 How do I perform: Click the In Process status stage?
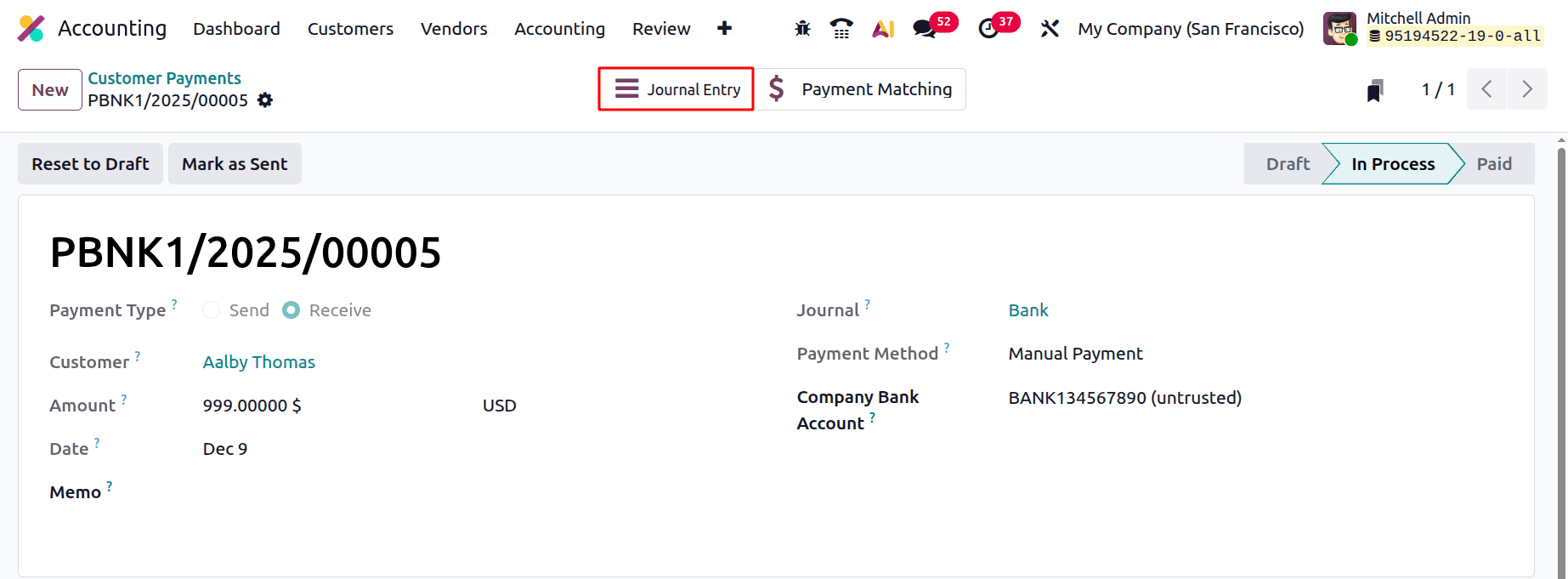pyautogui.click(x=1393, y=164)
